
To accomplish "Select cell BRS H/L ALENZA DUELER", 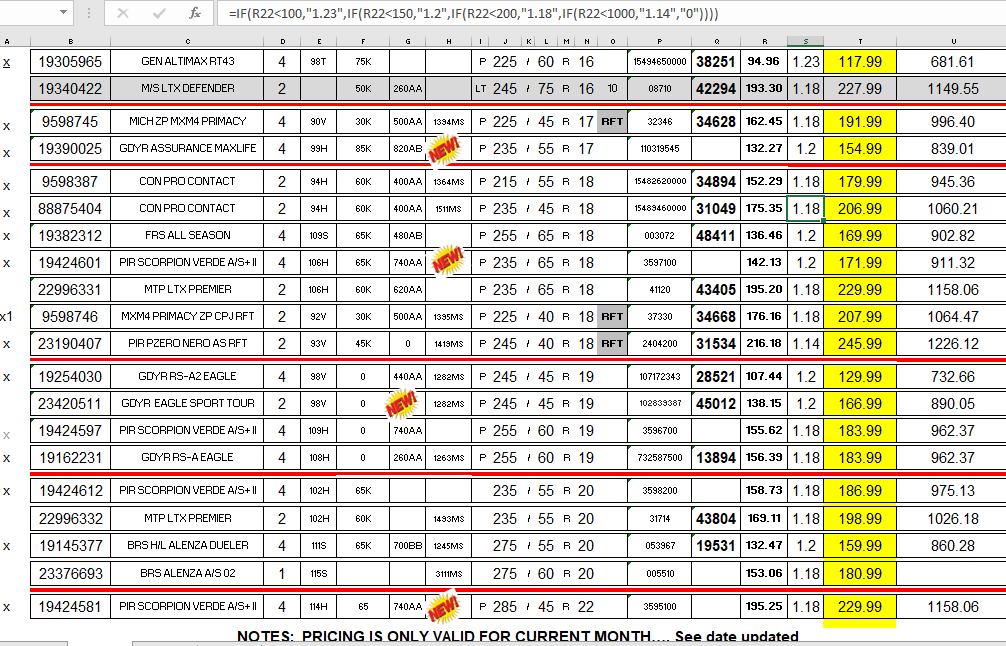I will (187, 545).
